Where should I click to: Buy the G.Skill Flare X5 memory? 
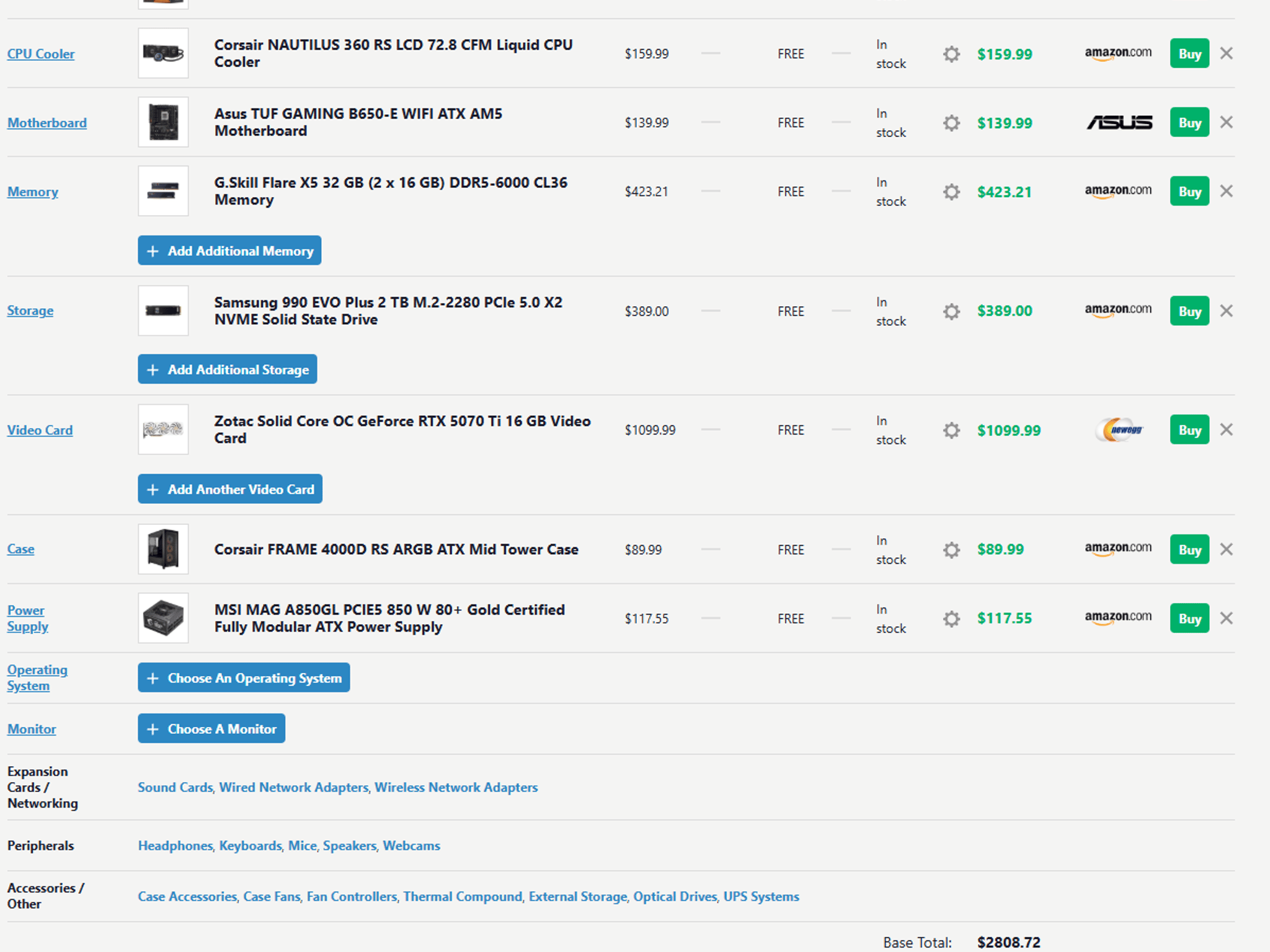(x=1189, y=192)
